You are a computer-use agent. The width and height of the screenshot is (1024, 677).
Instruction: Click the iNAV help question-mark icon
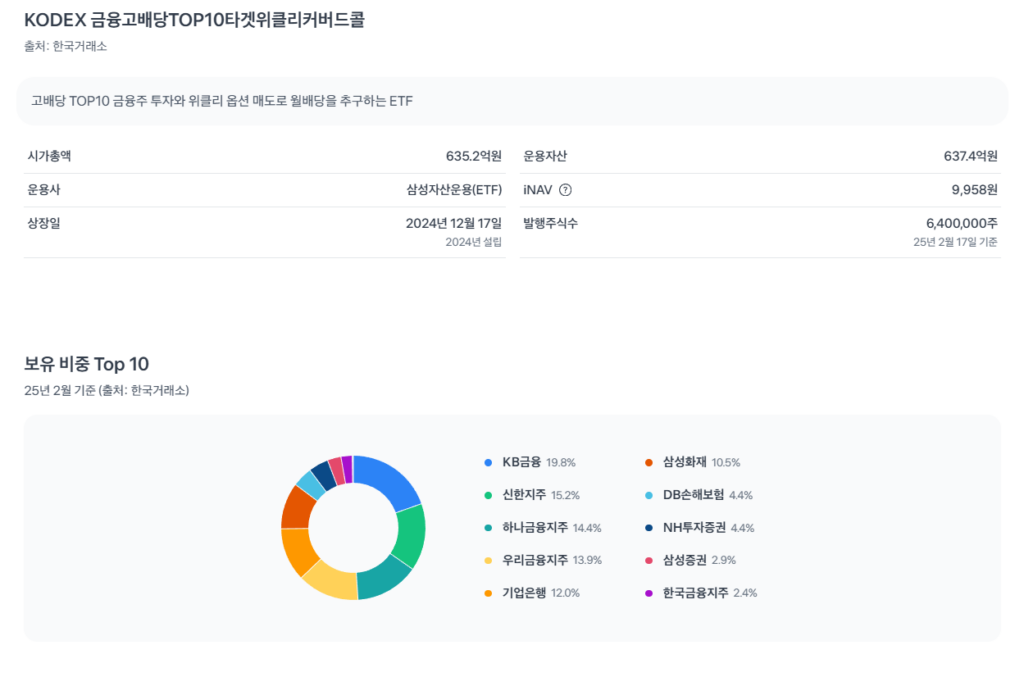tap(566, 190)
